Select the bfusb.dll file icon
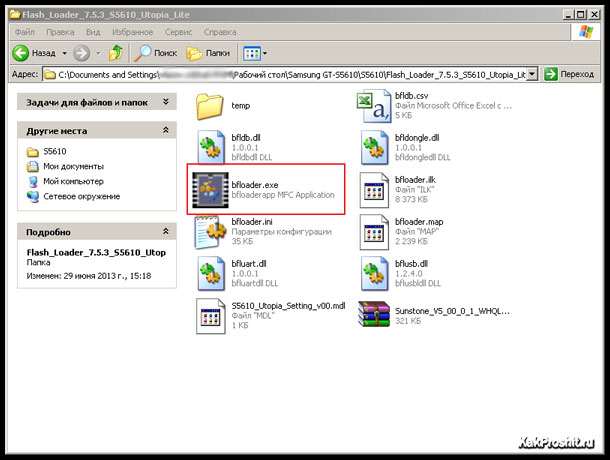This screenshot has width=610, height=460. [x=373, y=271]
